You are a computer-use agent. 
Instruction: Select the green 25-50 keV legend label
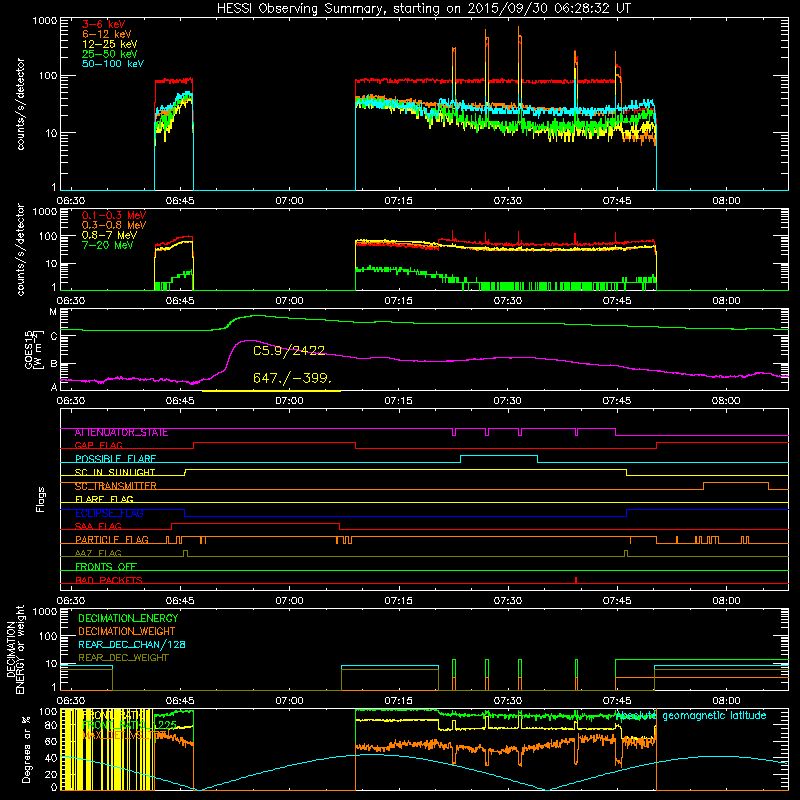point(109,54)
